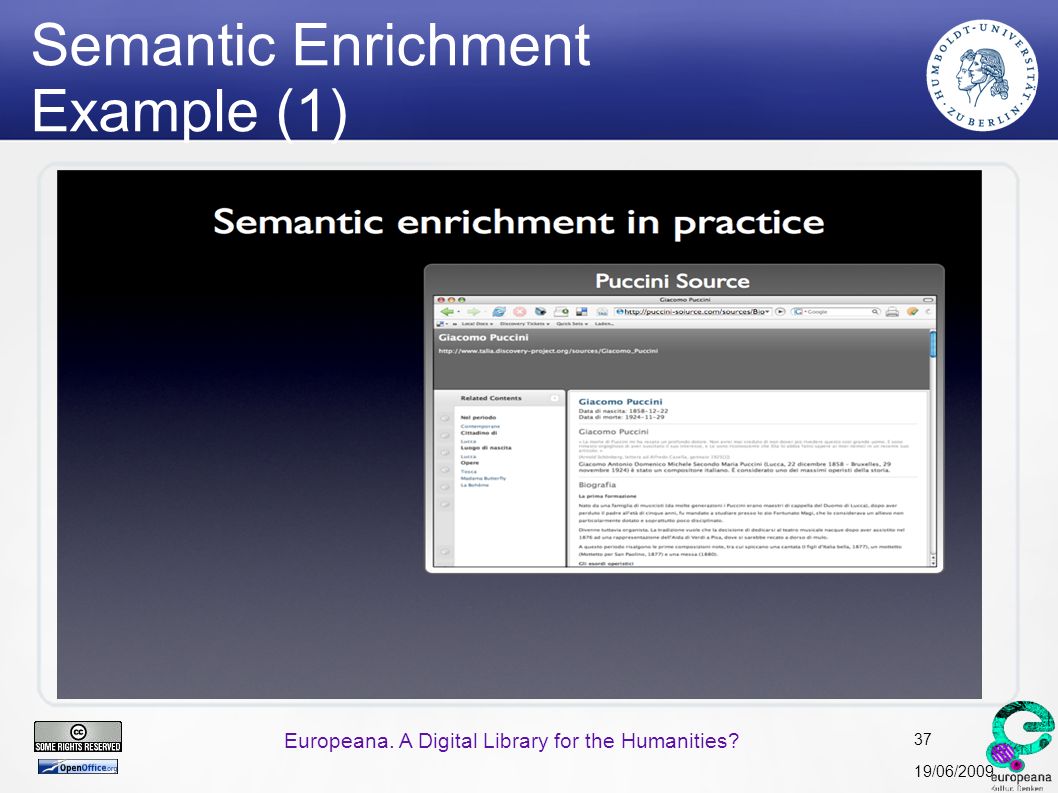The image size is (1058, 793).
Task: Click the Madama Butterfly link
Action: click(483, 478)
